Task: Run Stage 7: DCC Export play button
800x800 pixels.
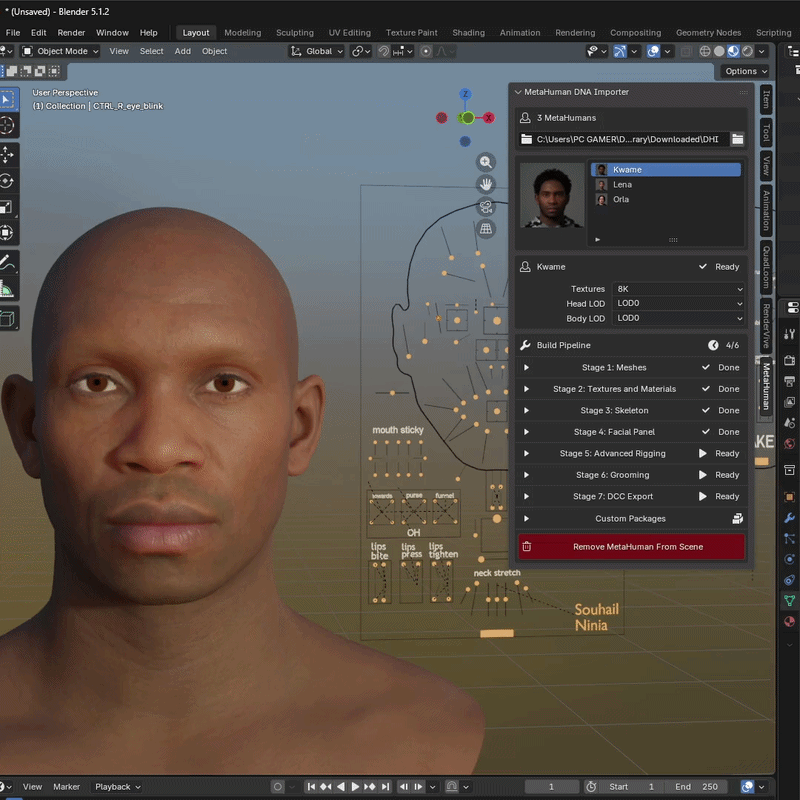Action: 703,496
